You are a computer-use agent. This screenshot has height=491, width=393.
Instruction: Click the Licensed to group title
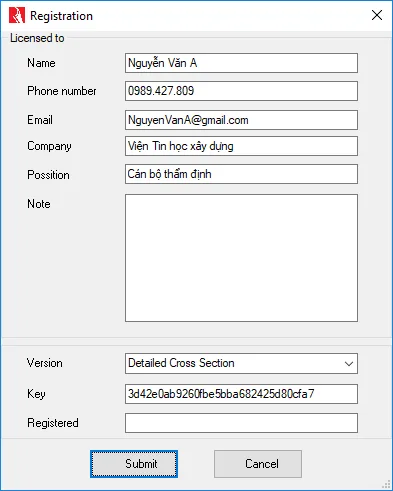point(37,38)
